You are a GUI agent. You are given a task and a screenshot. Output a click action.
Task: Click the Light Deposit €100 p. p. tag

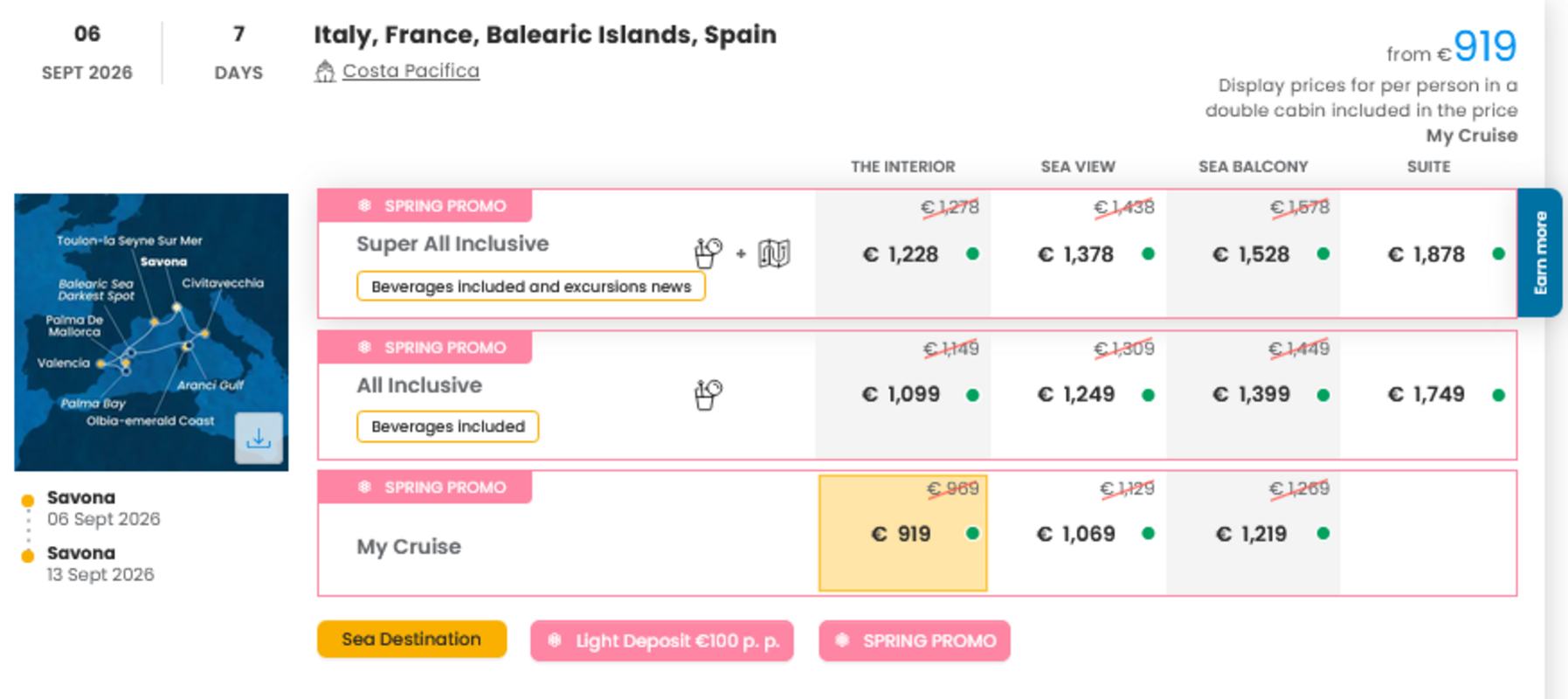click(662, 640)
